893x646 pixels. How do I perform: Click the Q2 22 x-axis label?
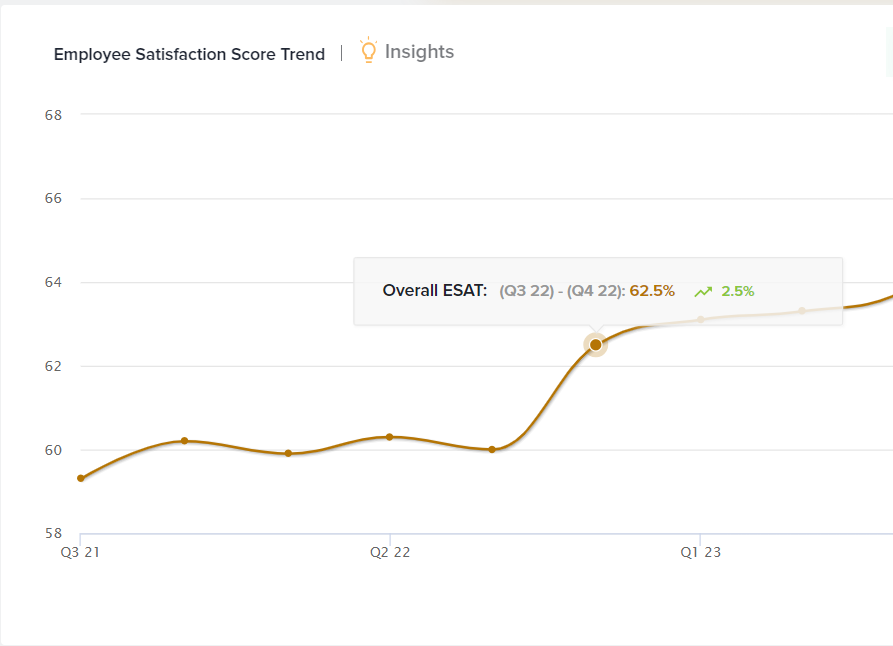coord(390,552)
